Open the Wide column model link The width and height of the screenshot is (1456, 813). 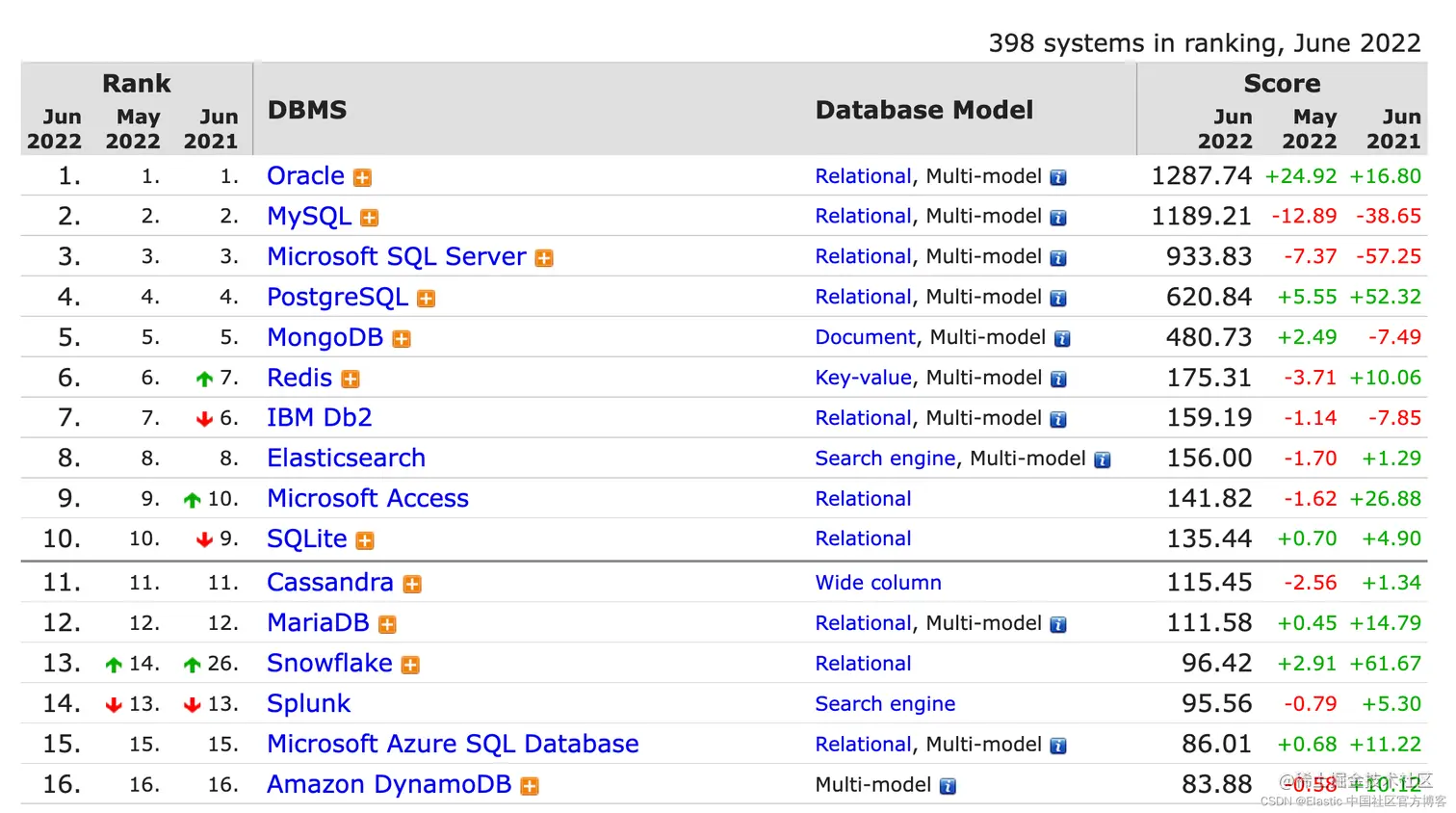pyautogui.click(x=878, y=583)
